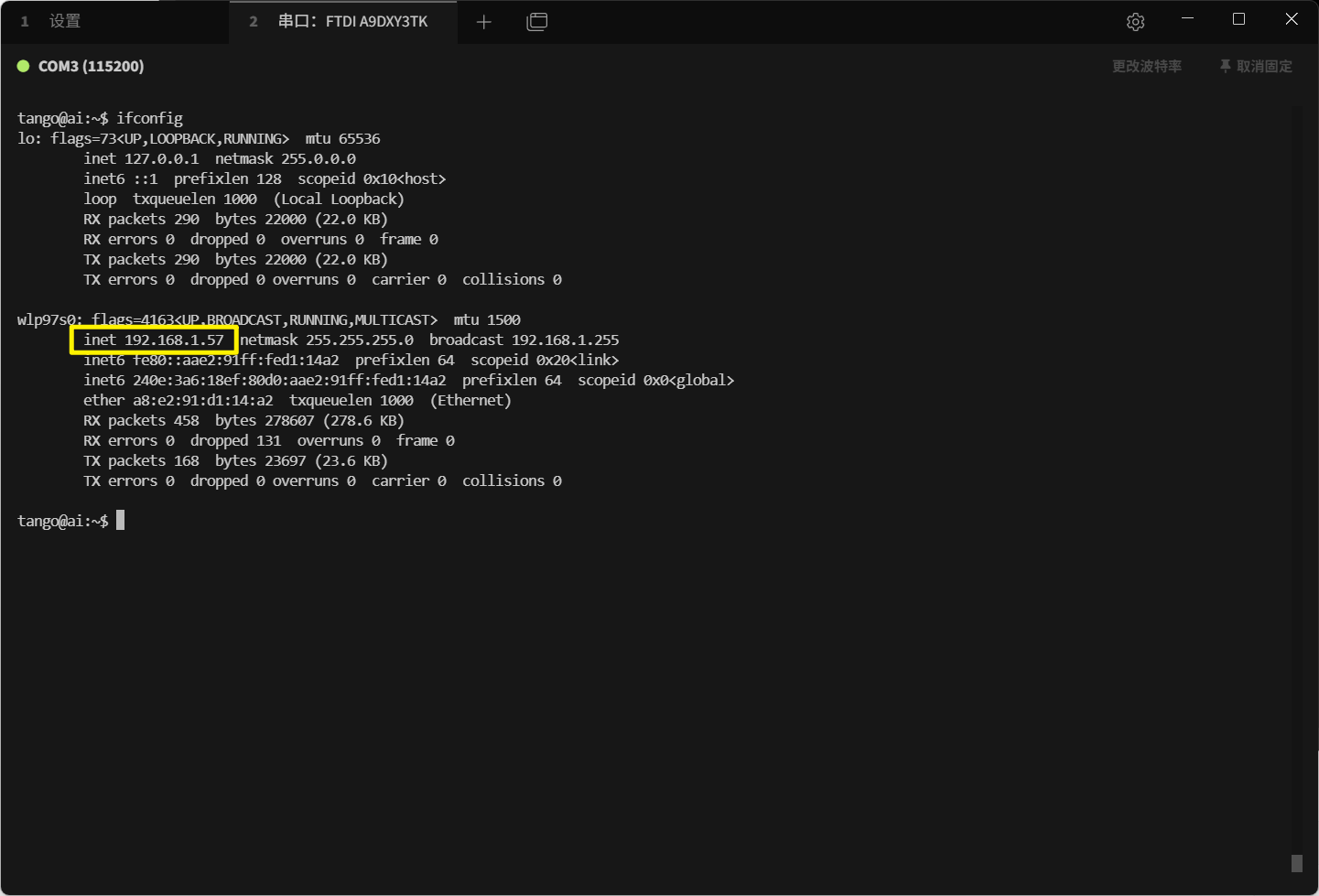Click the broadcast 192.168.1.255 address

pos(565,340)
